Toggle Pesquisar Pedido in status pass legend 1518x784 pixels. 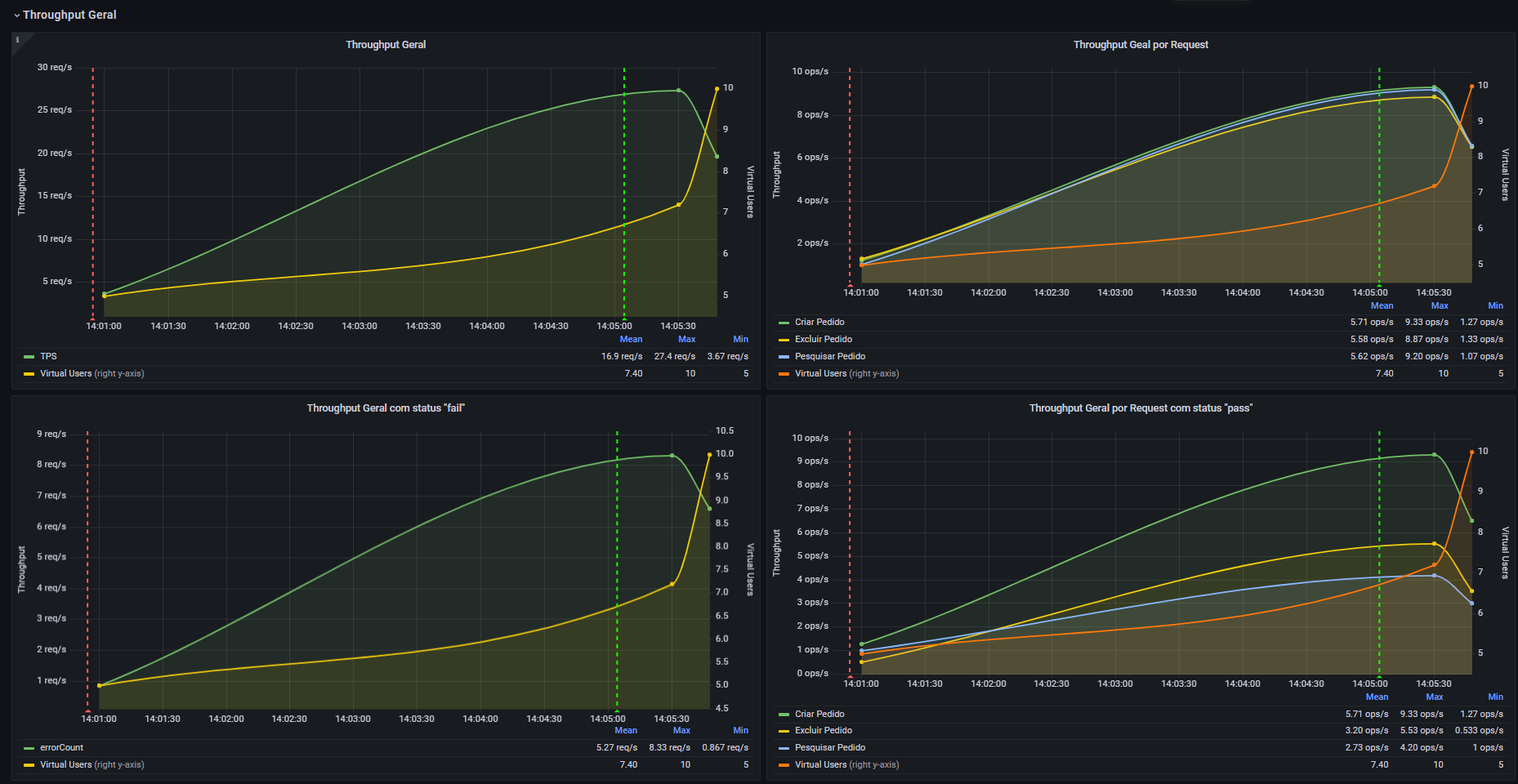pos(830,747)
